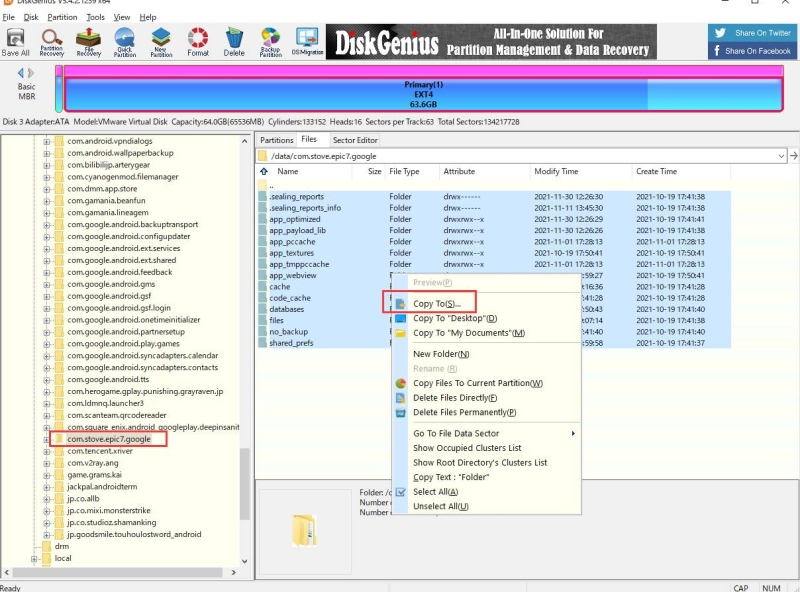Click the Delete Files Directly icon
The width and height of the screenshot is (800, 592).
(401, 398)
